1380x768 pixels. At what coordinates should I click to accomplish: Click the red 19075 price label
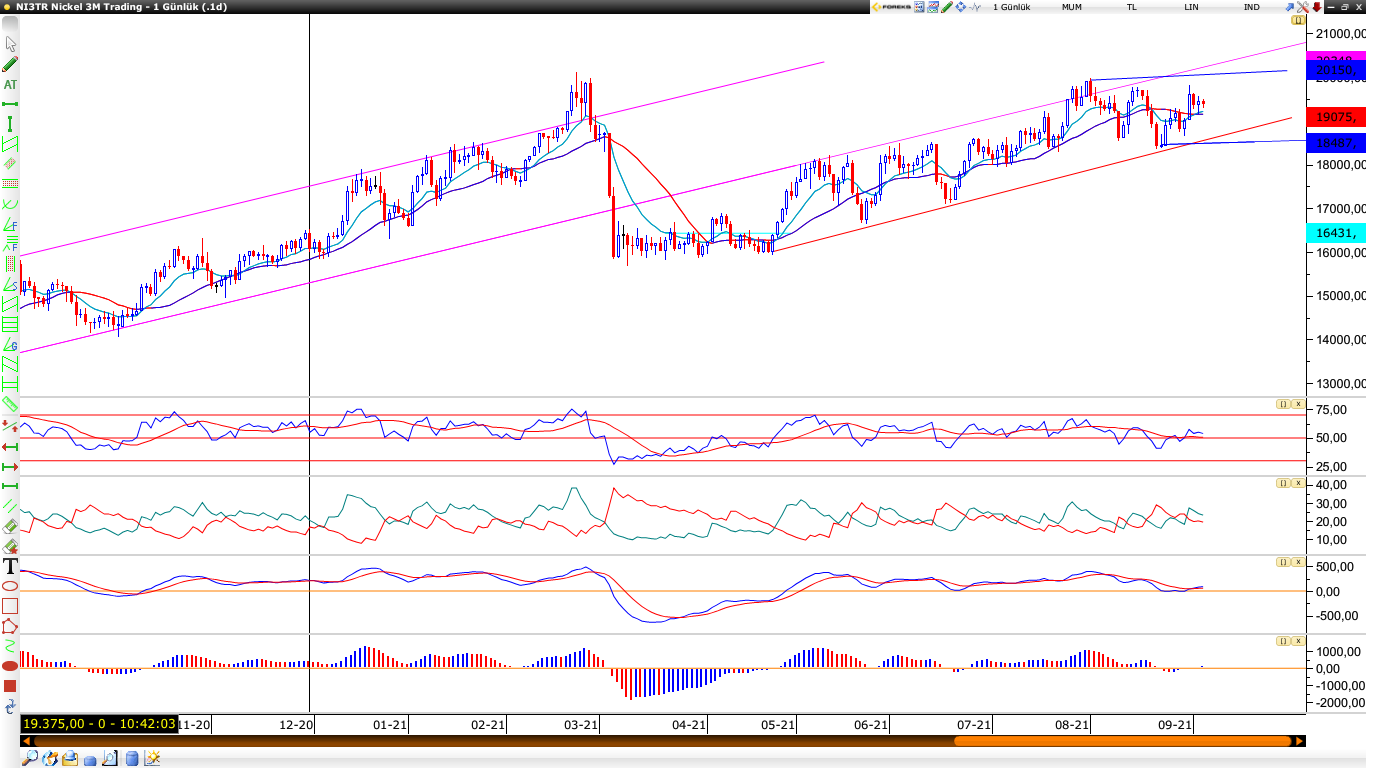coord(1336,116)
